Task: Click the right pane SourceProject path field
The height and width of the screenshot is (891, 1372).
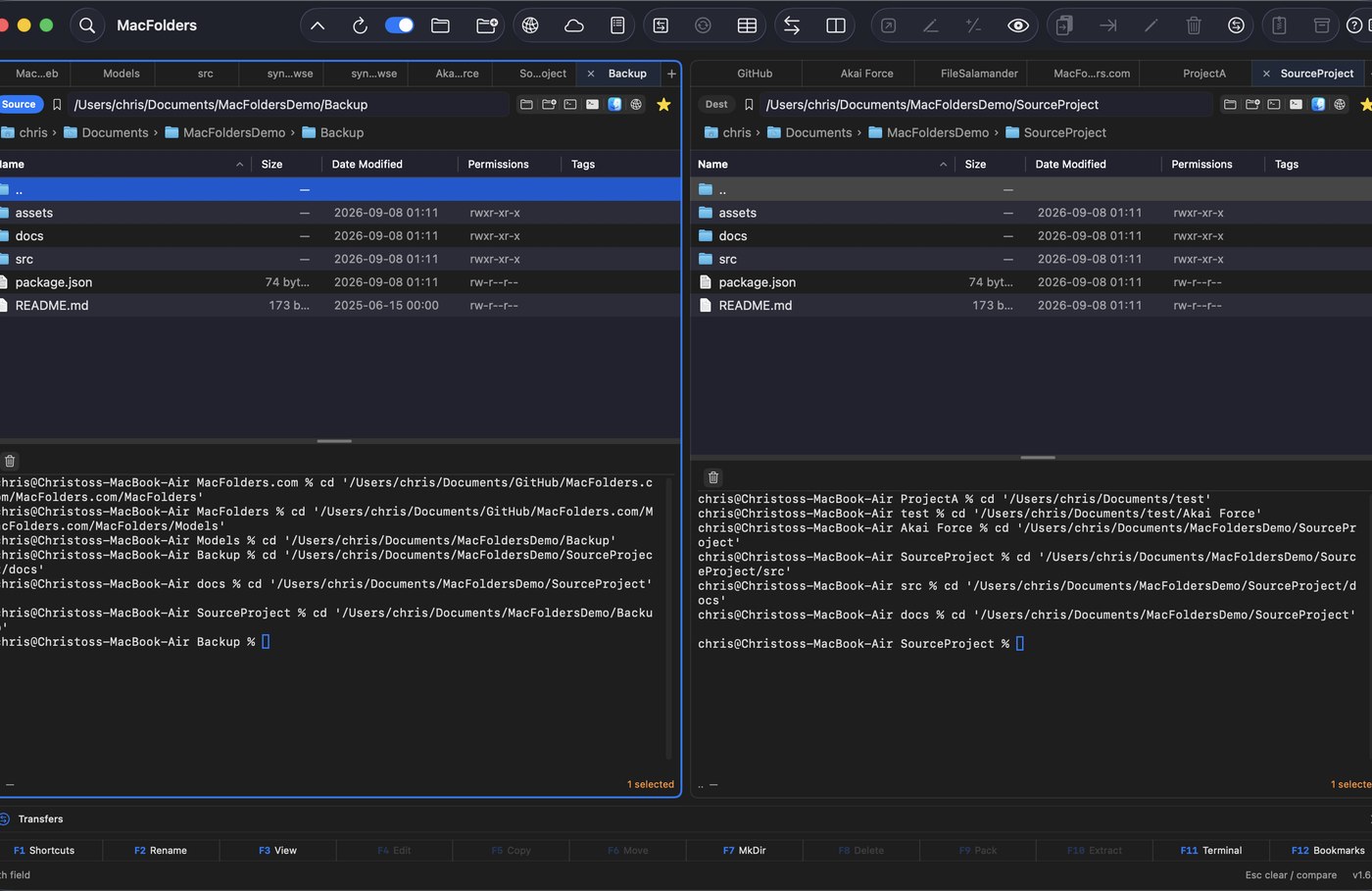Action: tap(986, 104)
